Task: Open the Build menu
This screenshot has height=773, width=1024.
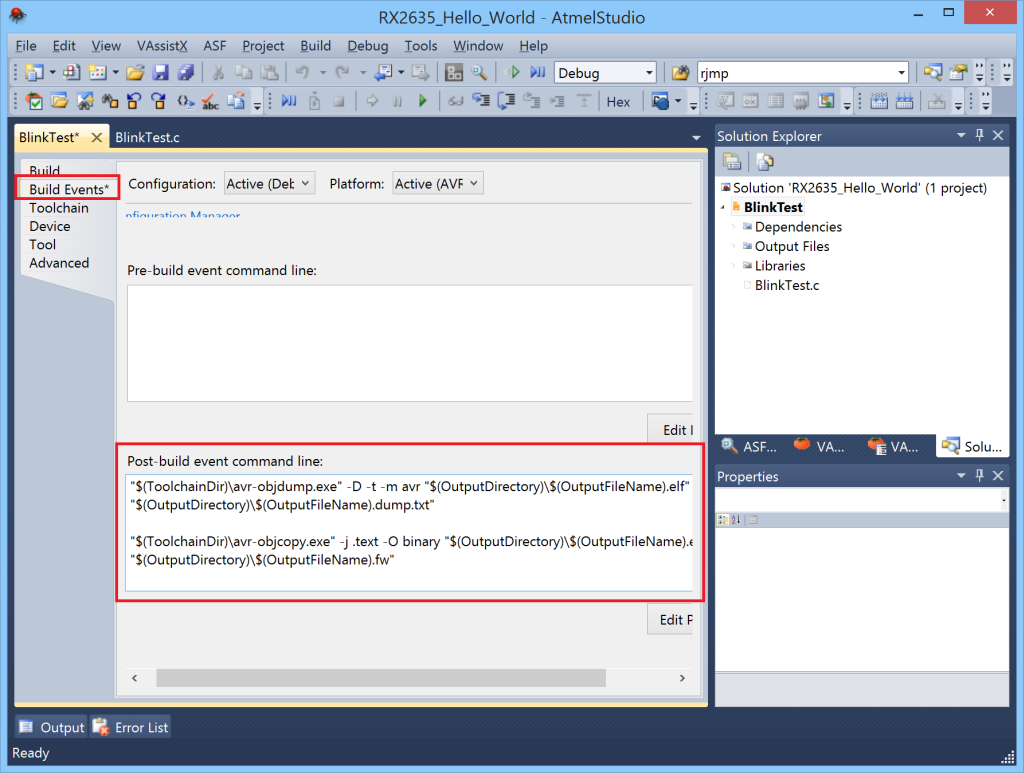Action: 315,46
